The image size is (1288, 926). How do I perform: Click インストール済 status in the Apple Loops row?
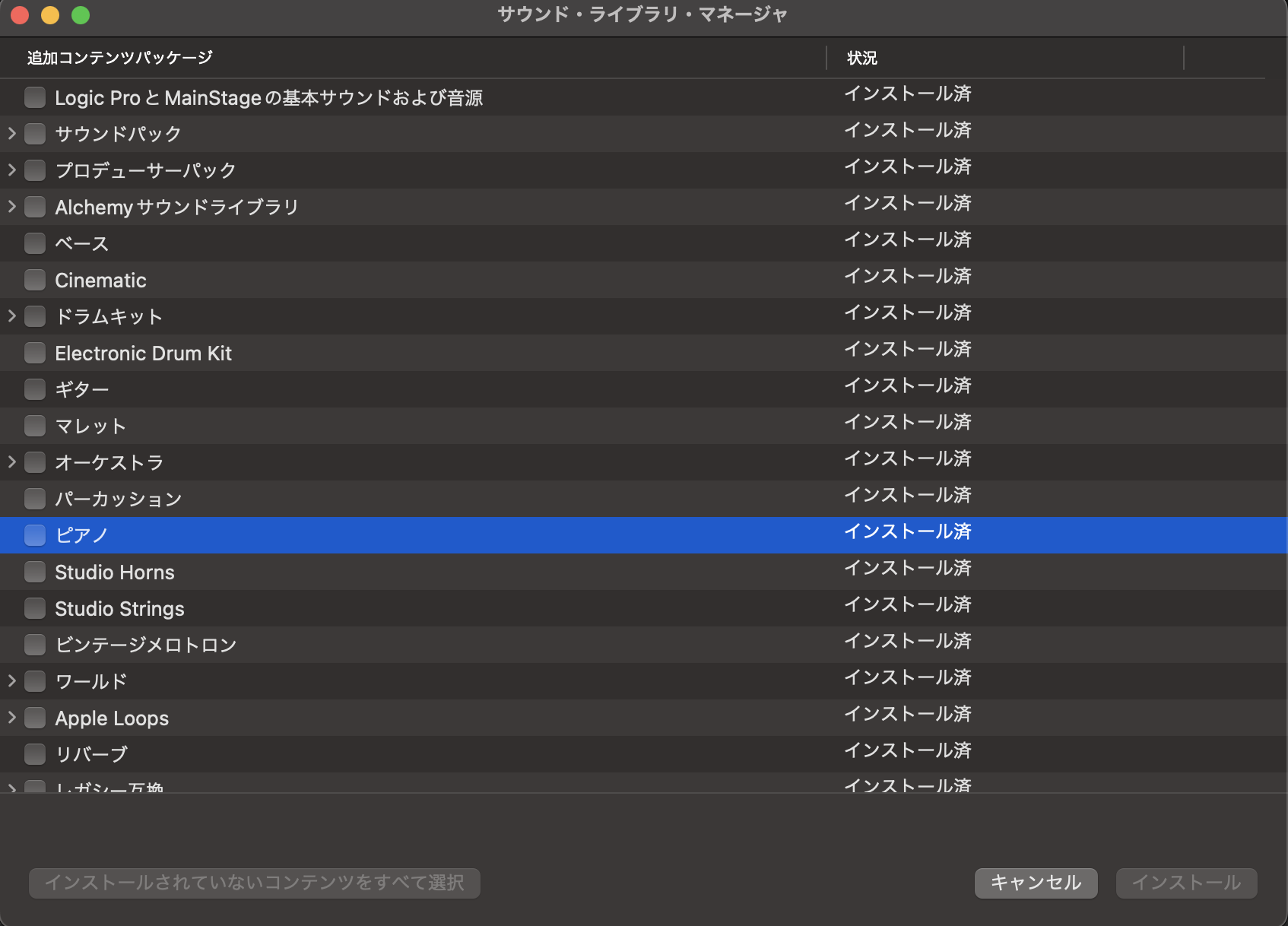pyautogui.click(x=908, y=714)
